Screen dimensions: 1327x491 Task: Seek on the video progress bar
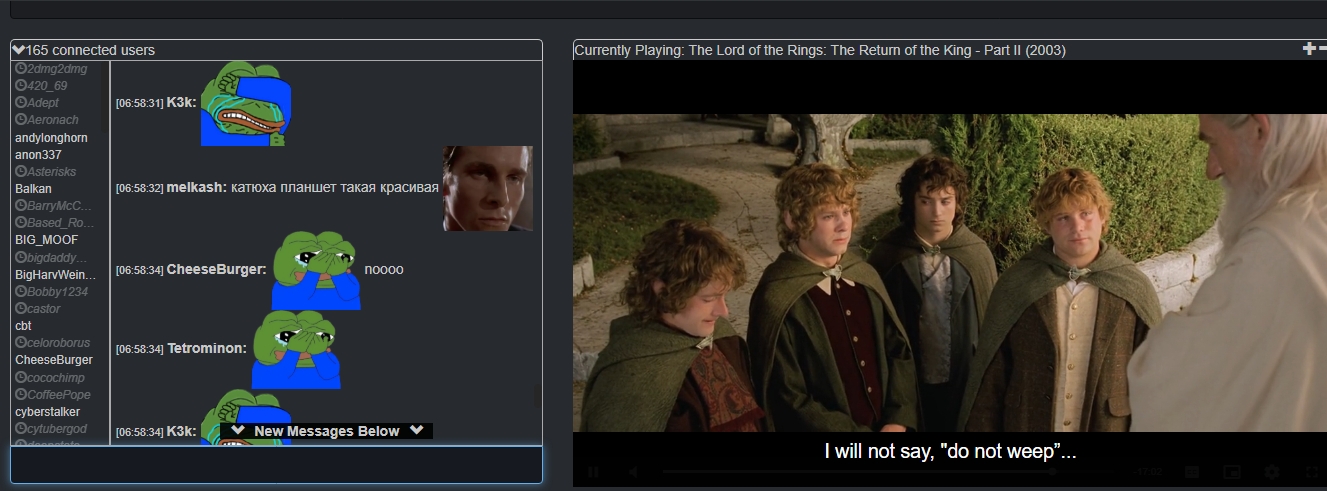[x=858, y=472]
